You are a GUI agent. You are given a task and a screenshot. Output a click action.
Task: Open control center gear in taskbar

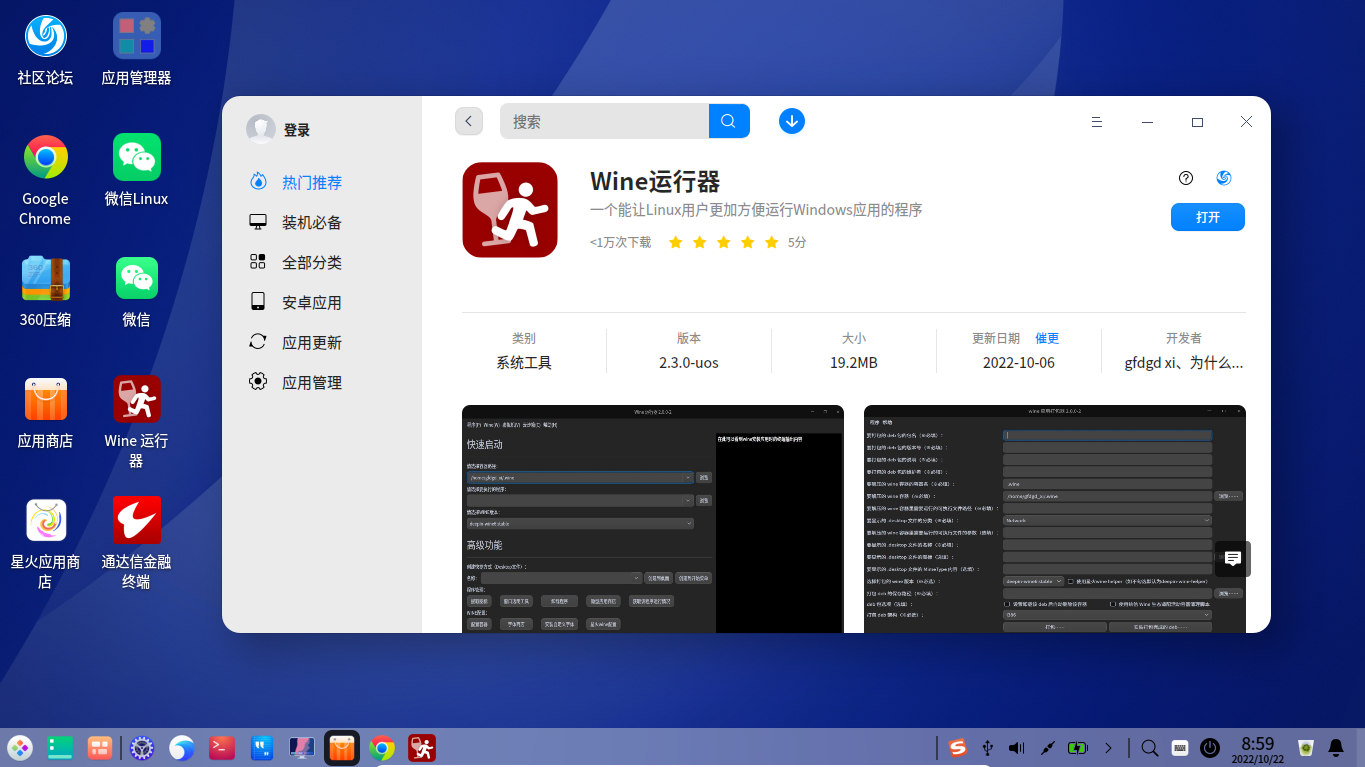pos(143,747)
